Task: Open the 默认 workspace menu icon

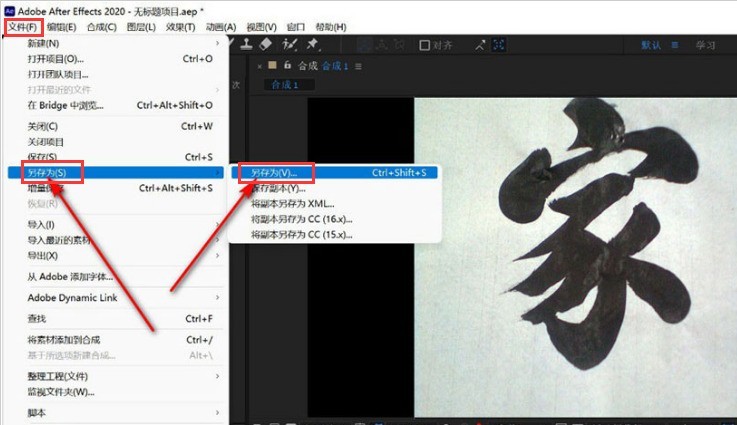Action: point(675,45)
